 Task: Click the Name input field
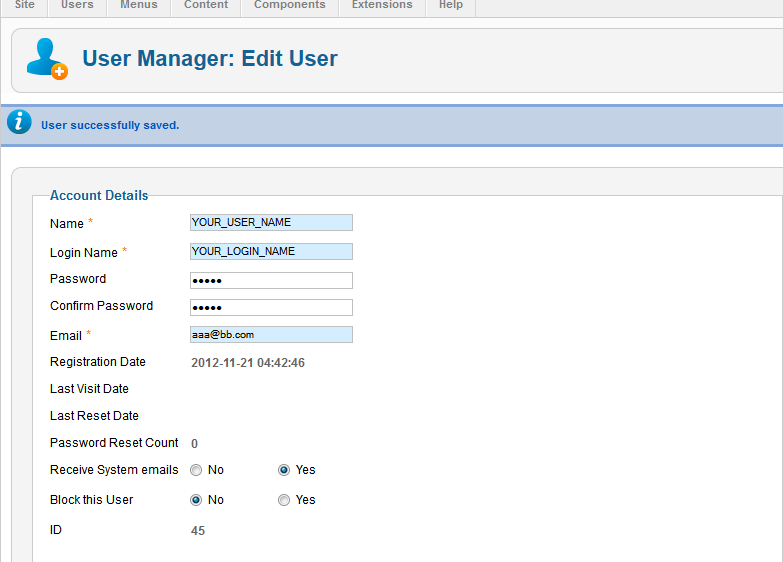[271, 223]
